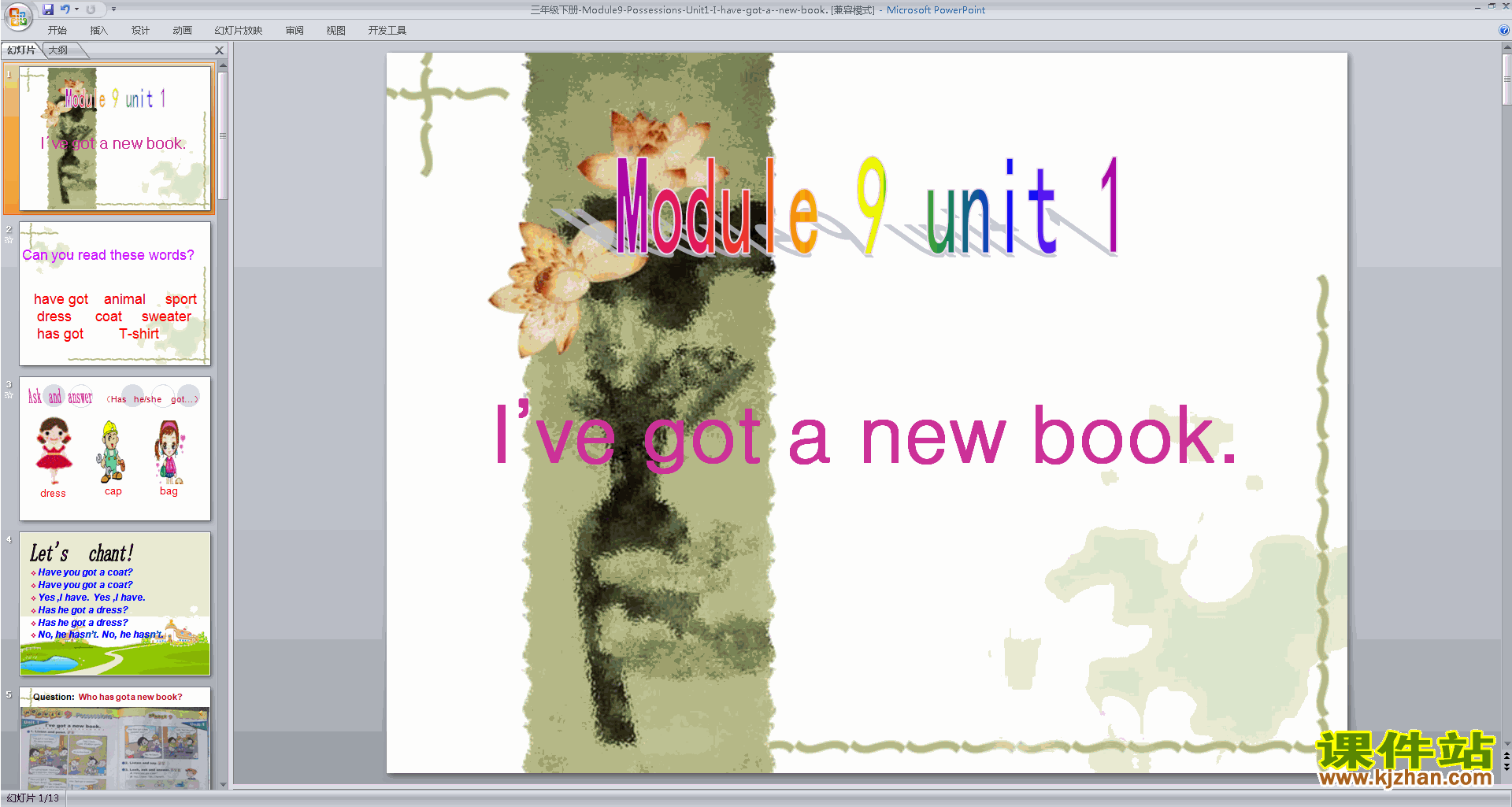This screenshot has width=1512, height=807.
Task: Switch to the 动画 ribbon tab
Action: point(183,31)
